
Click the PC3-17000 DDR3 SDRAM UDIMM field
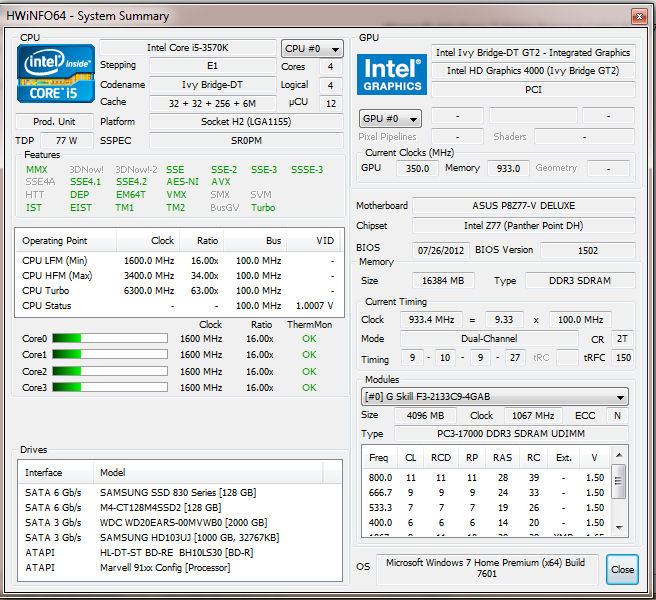coord(511,434)
